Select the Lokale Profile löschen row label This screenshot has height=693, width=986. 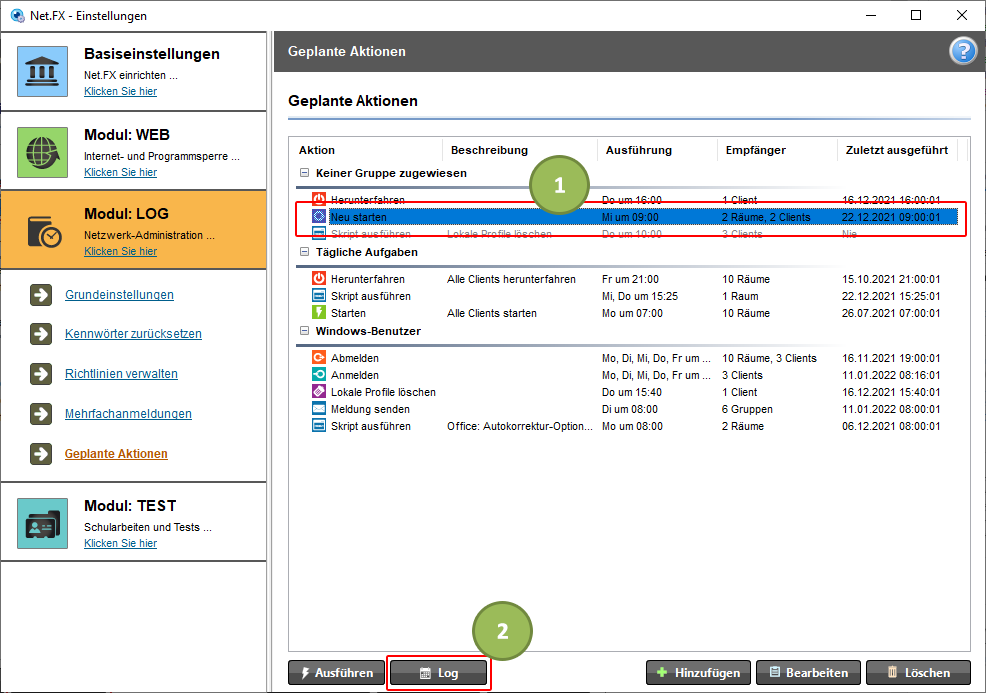tap(383, 392)
